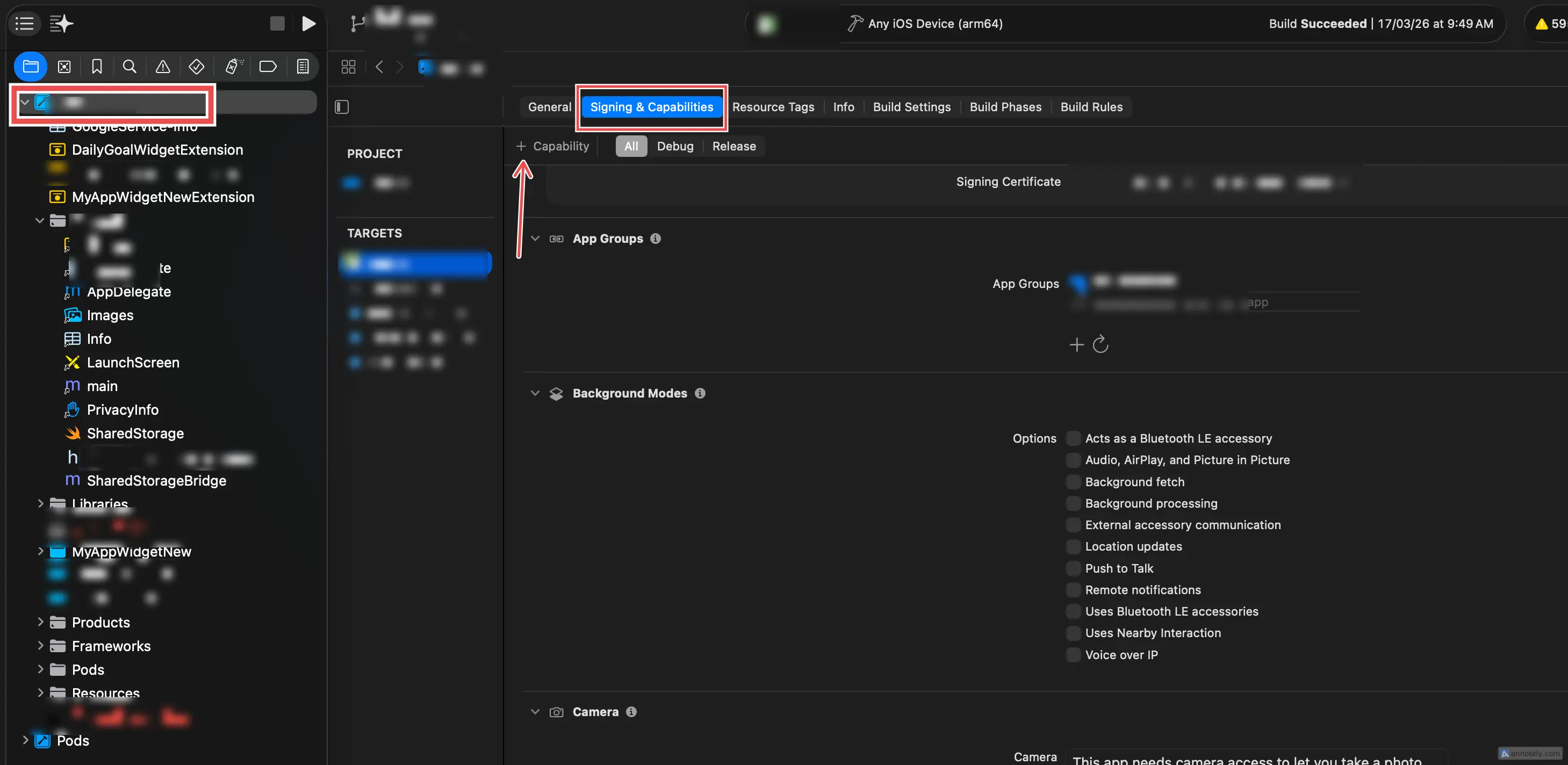This screenshot has width=1568, height=765.
Task: Enable Audio, AirPlay, and Picture in Picture
Action: pos(1073,459)
